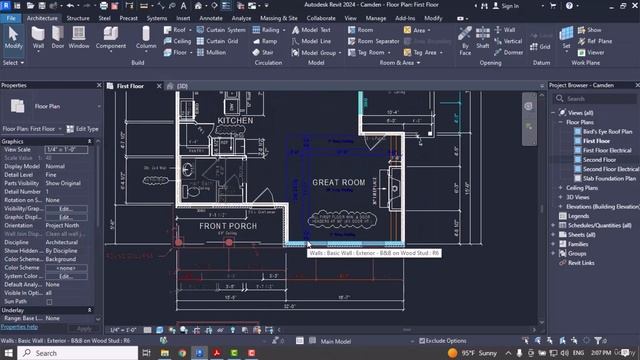640x360 pixels.
Task: Toggle the Exclude Options checkbox
Action: pos(422,341)
